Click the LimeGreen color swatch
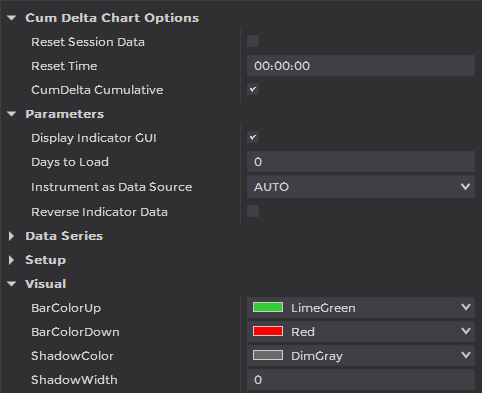 point(268,307)
